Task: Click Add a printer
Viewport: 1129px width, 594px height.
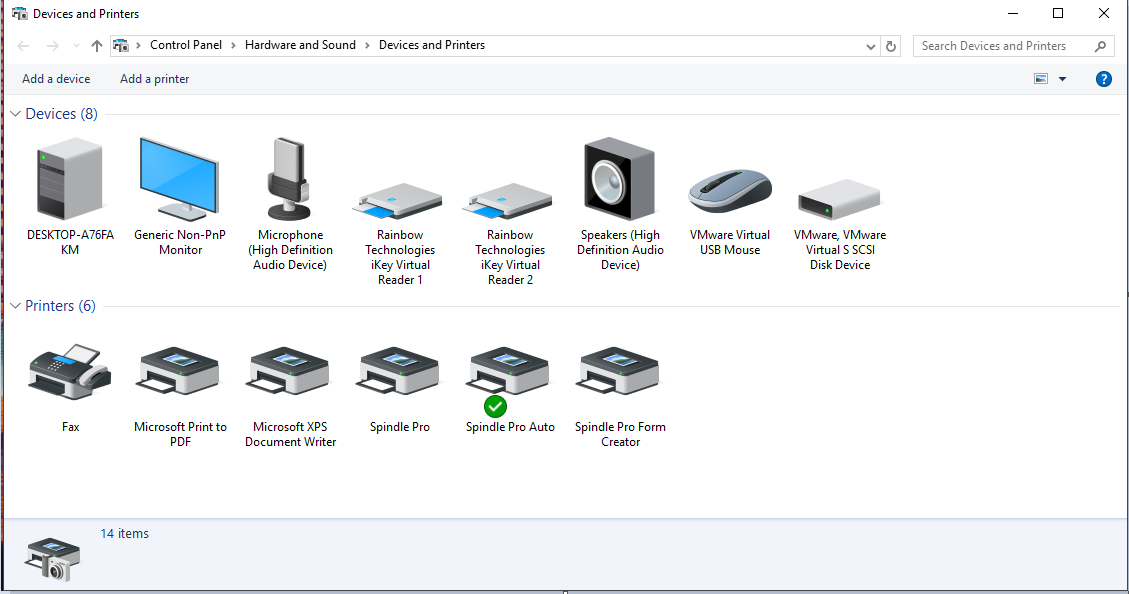Action: point(155,79)
